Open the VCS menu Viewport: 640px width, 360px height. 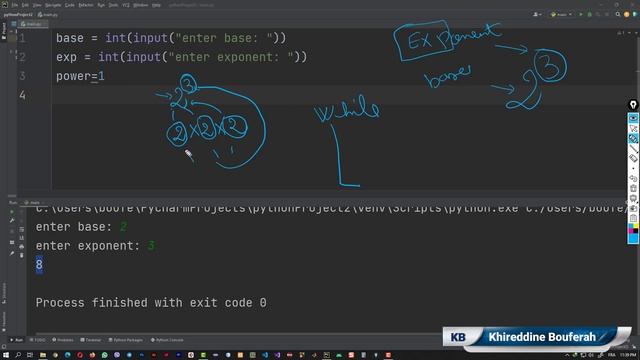coord(126,5)
